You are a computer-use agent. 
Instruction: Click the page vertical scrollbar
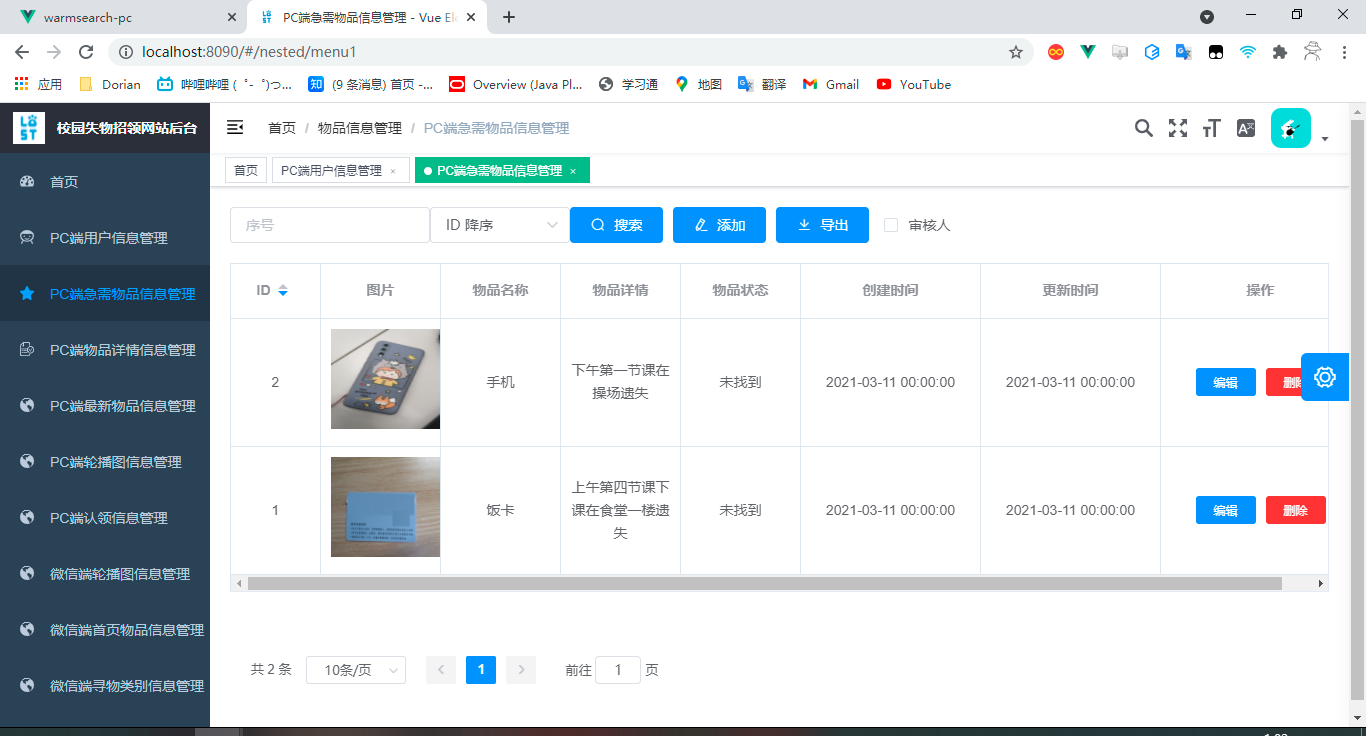(1357, 410)
